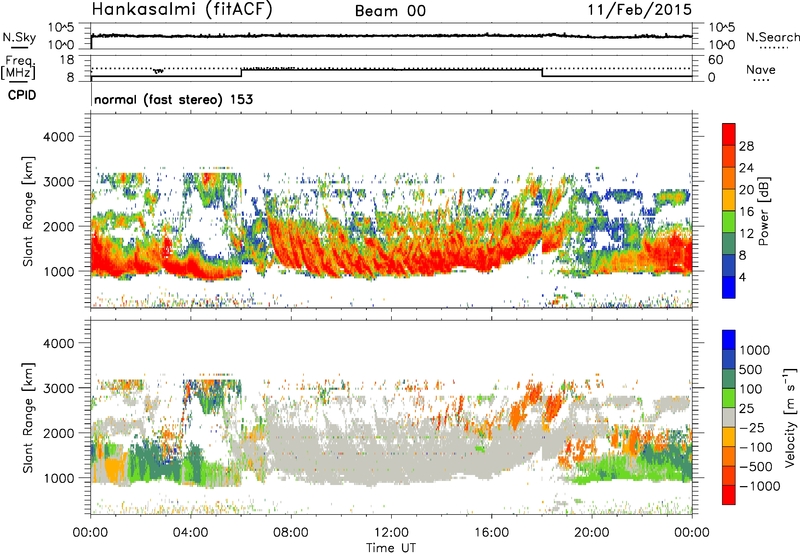Pick the gray velocity colorbar segment
The width and height of the screenshot is (800, 554).
729,417
